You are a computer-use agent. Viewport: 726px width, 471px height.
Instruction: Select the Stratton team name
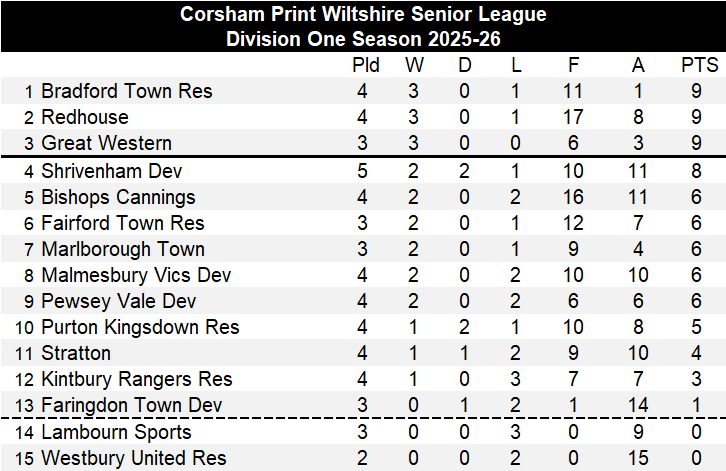click(76, 353)
